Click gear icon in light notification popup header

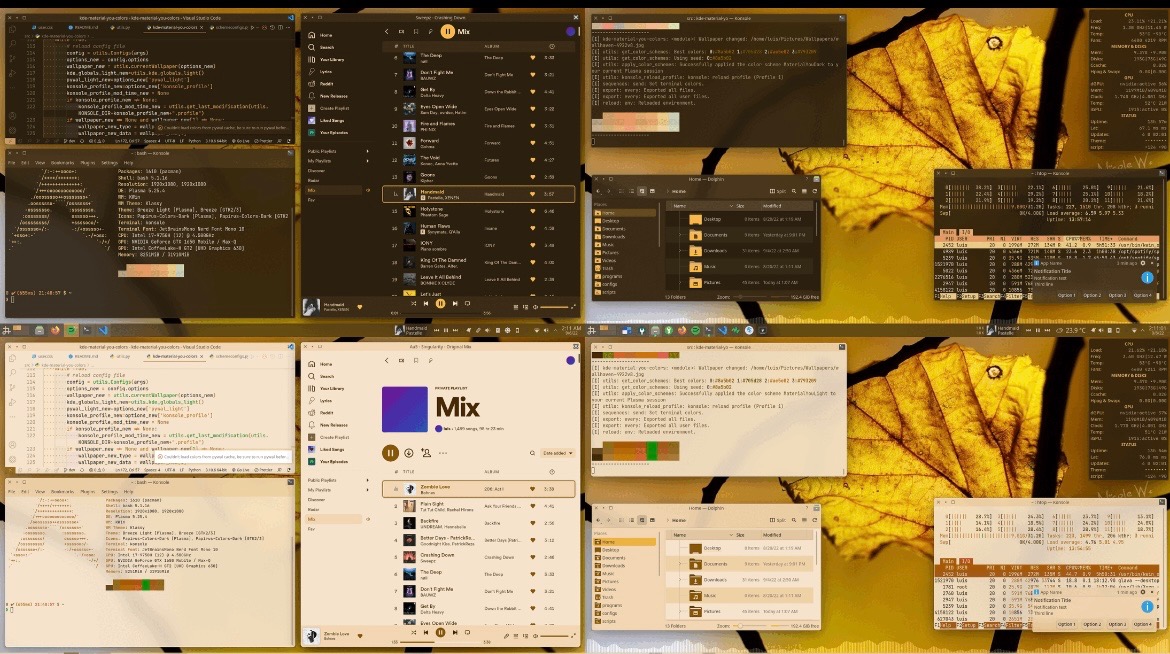tap(1143, 592)
